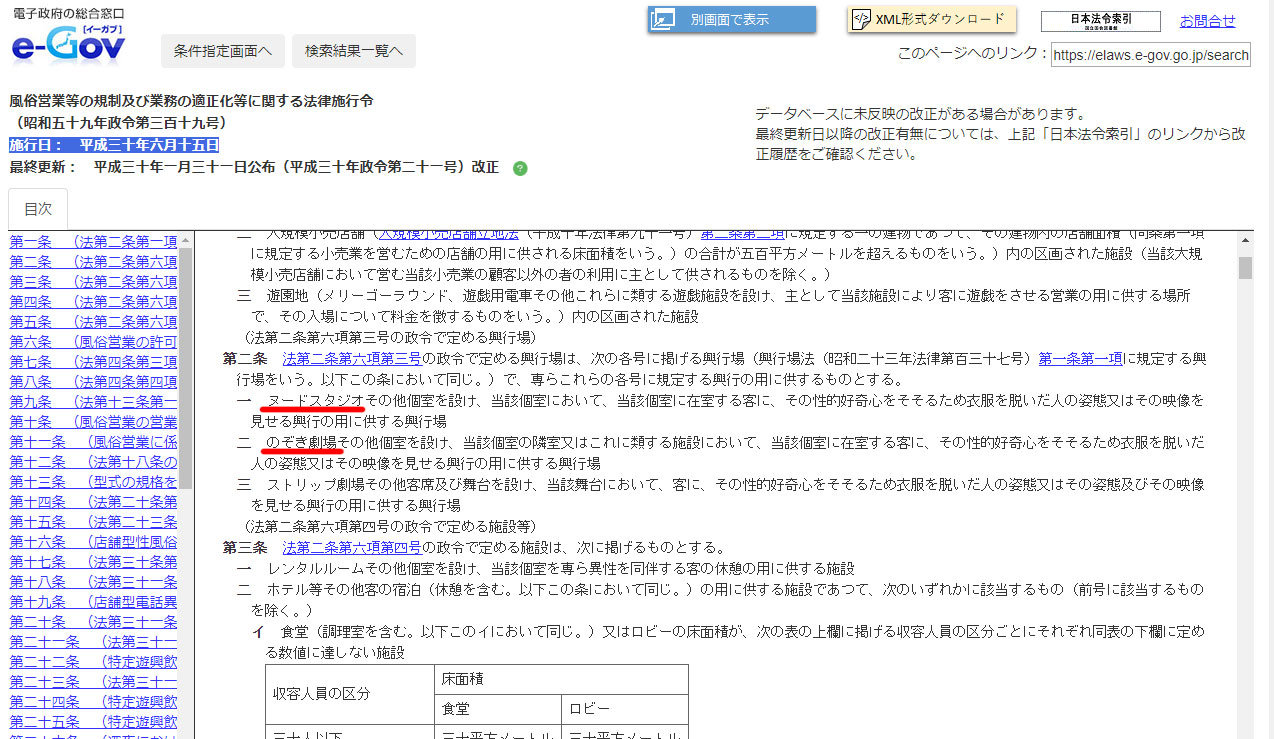
Task: Open the お問合せ contact link
Action: [1207, 21]
